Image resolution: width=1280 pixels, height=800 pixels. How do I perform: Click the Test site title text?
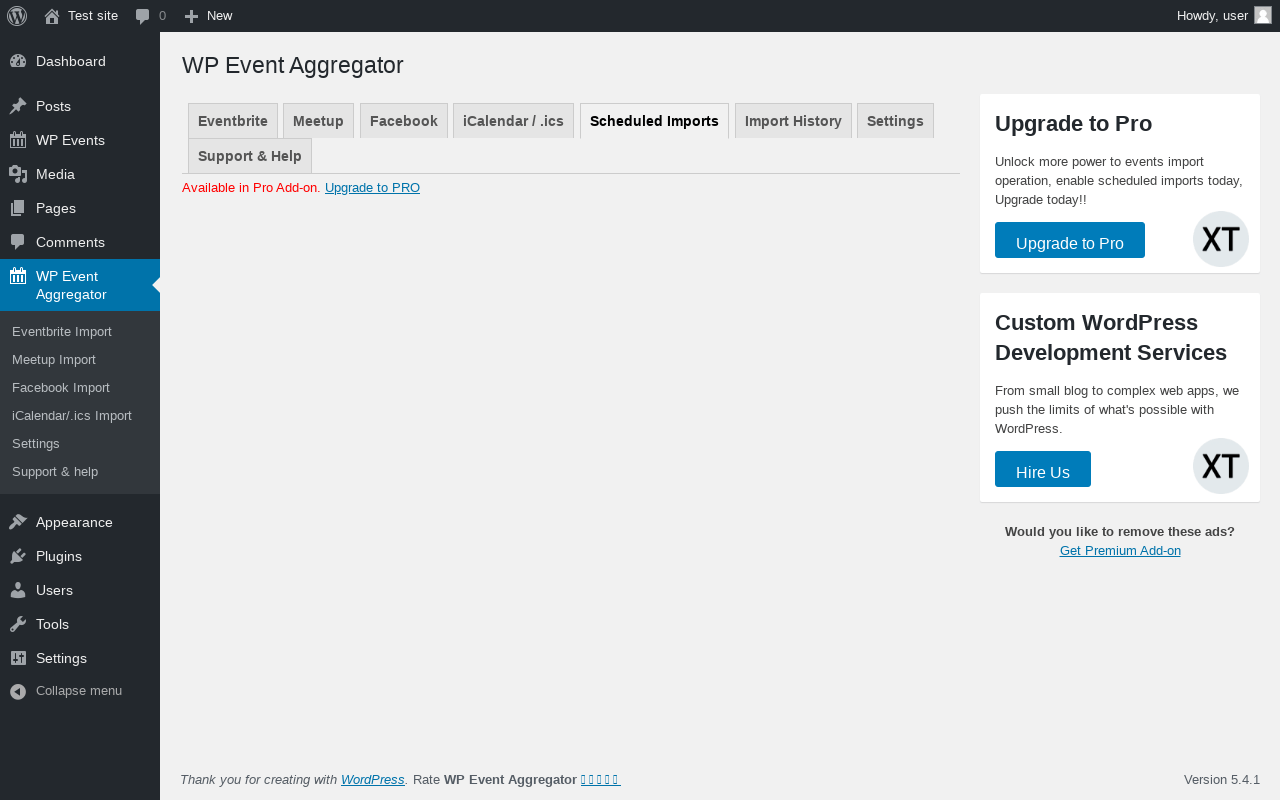93,15
